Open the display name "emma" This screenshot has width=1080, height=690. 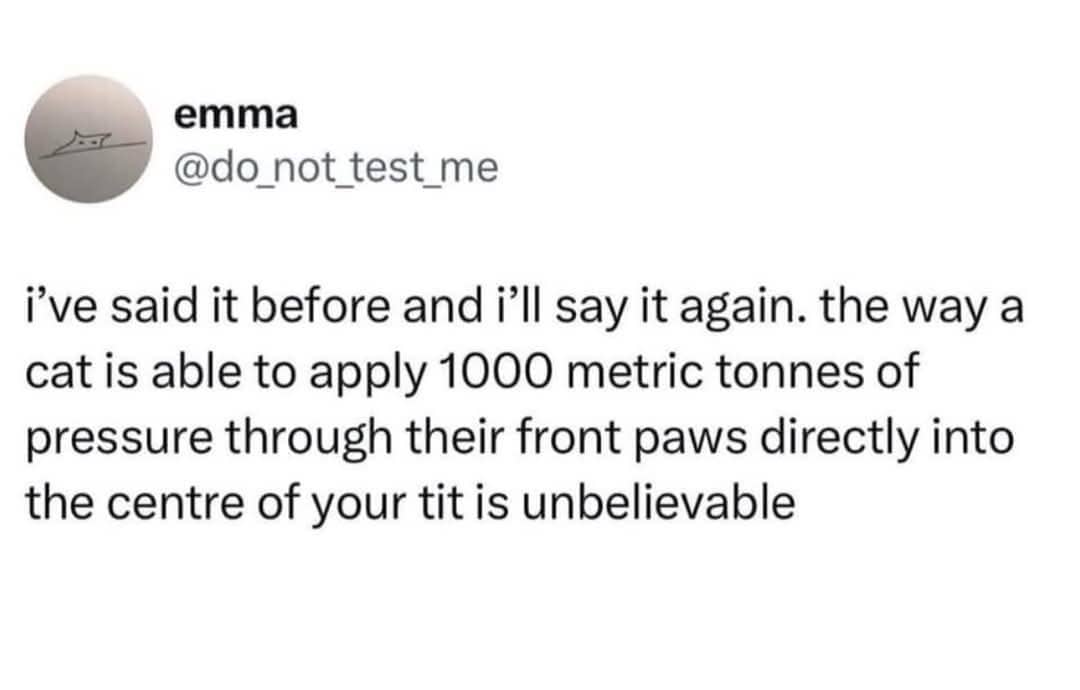(x=235, y=115)
